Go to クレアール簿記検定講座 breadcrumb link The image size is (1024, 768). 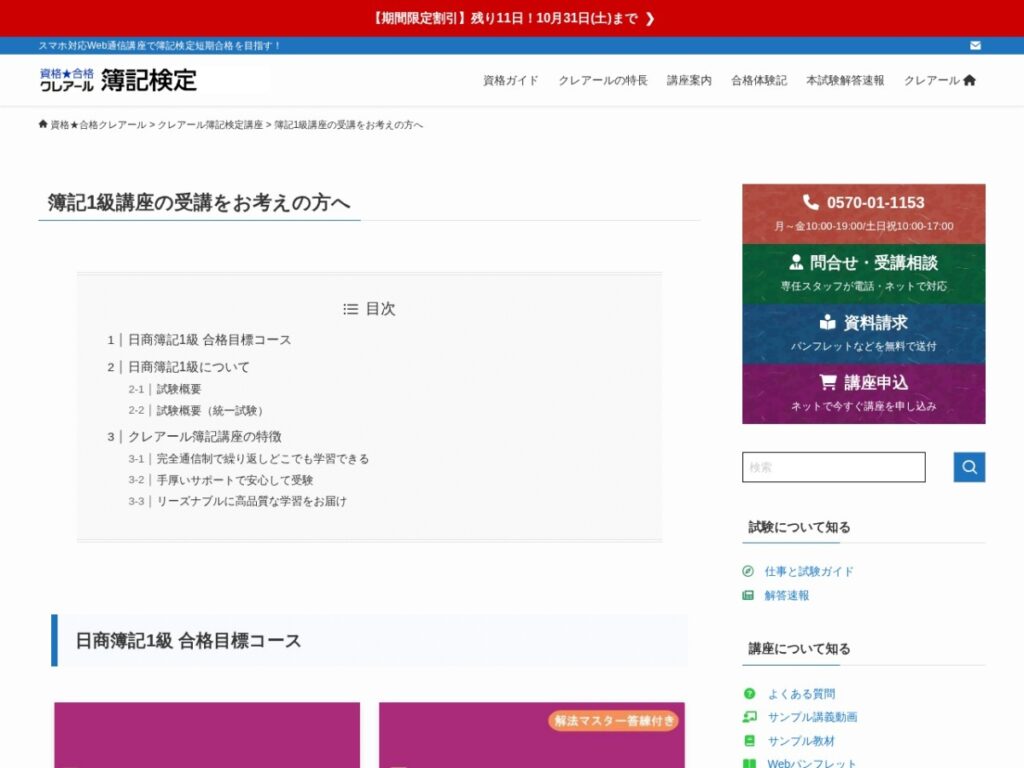point(210,125)
